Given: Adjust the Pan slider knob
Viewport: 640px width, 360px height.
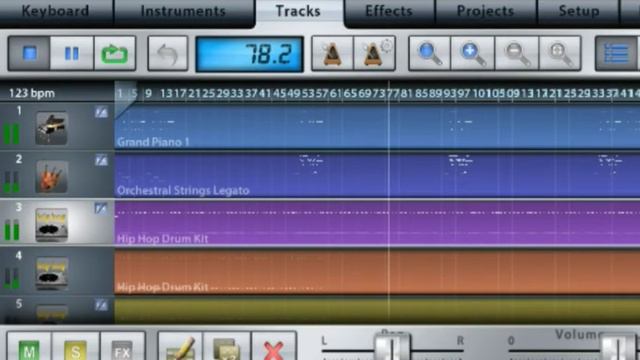Looking at the screenshot, I should 392,347.
